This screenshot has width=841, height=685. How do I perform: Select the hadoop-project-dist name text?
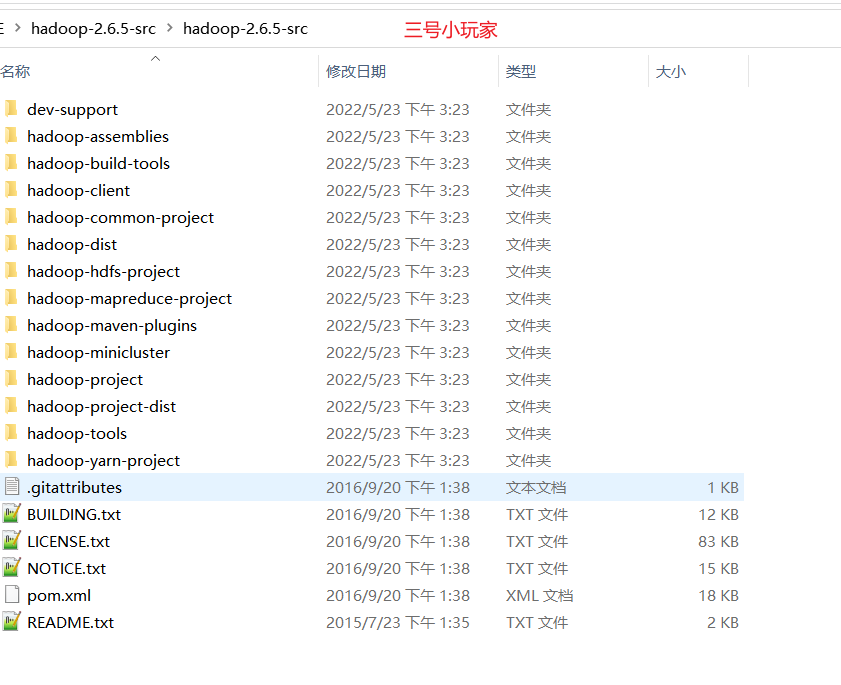click(102, 407)
